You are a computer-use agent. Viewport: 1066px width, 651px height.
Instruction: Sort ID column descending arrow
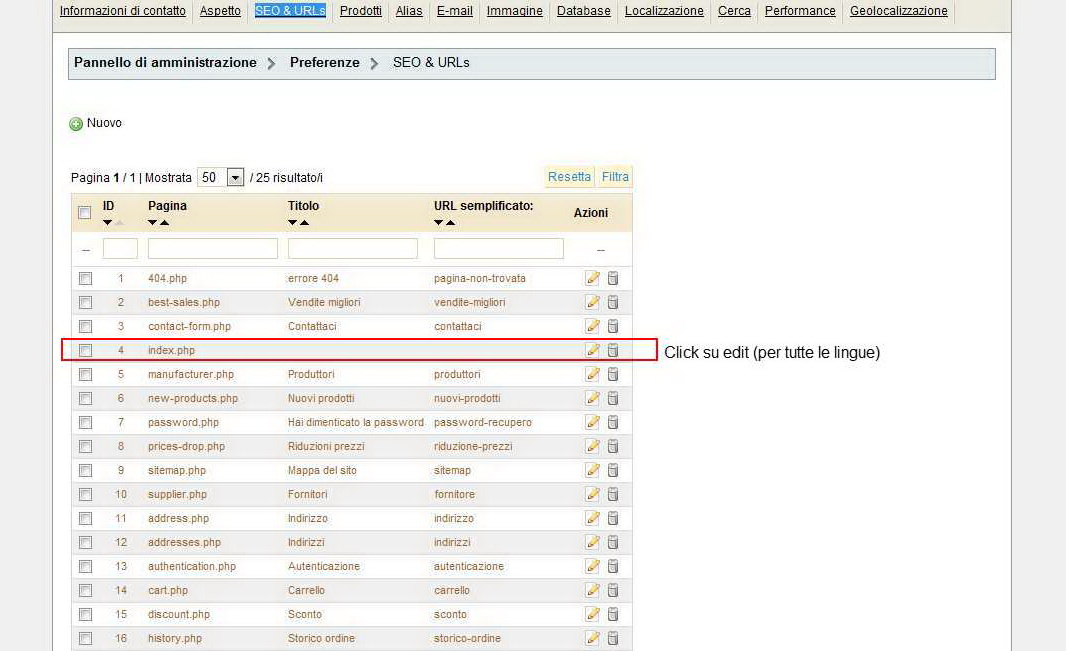107,222
